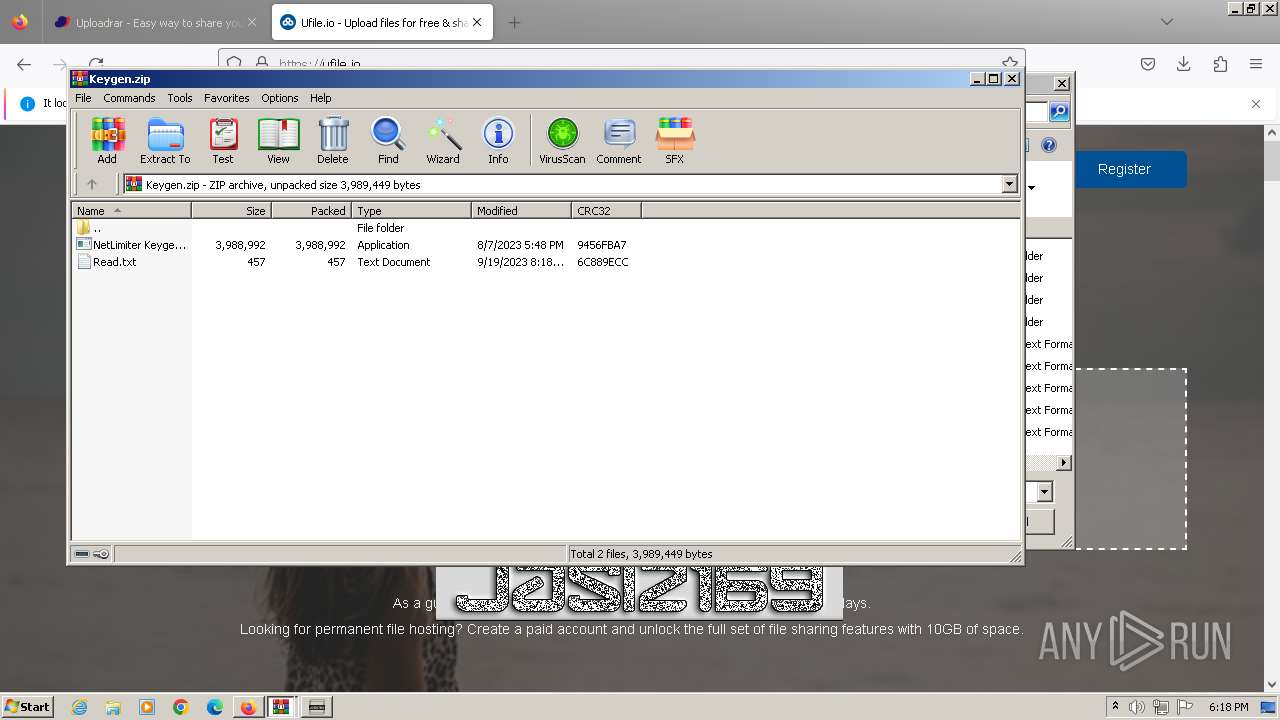Click the Extract To toolbar icon
Viewport: 1280px width, 720px height.
coord(165,141)
